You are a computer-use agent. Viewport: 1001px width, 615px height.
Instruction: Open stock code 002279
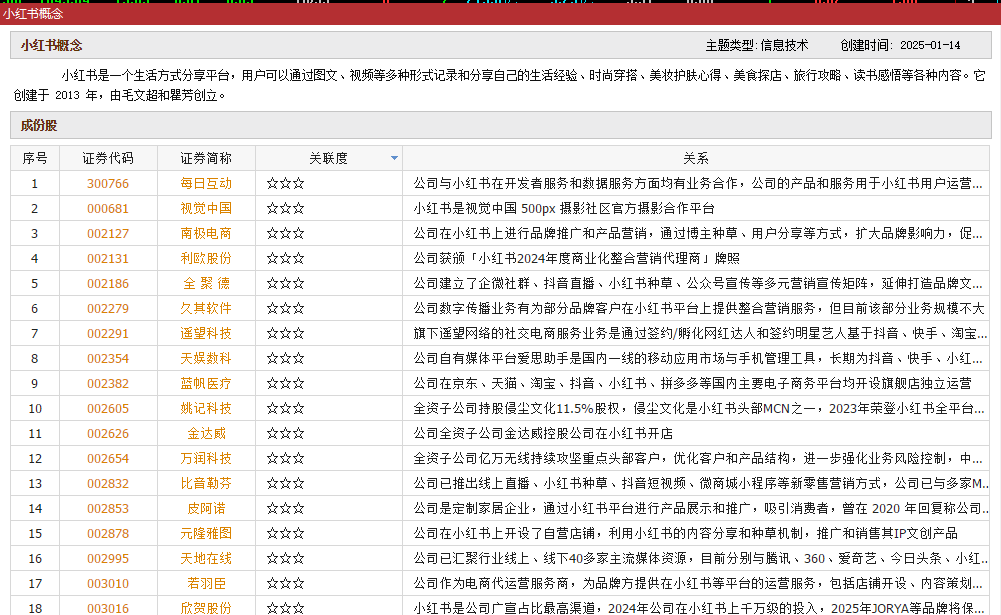[x=108, y=308]
